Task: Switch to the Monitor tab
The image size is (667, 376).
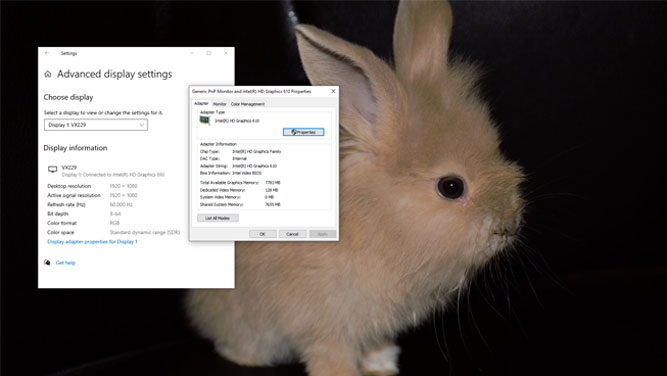Action: pyautogui.click(x=219, y=104)
